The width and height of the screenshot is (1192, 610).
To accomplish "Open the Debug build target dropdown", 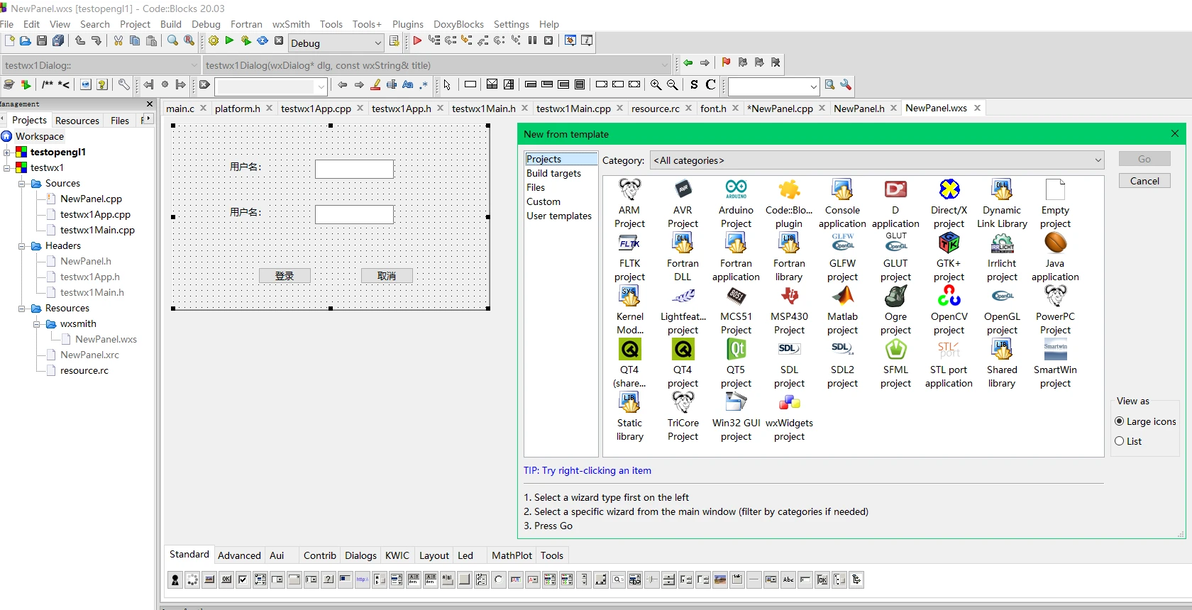I will [336, 43].
